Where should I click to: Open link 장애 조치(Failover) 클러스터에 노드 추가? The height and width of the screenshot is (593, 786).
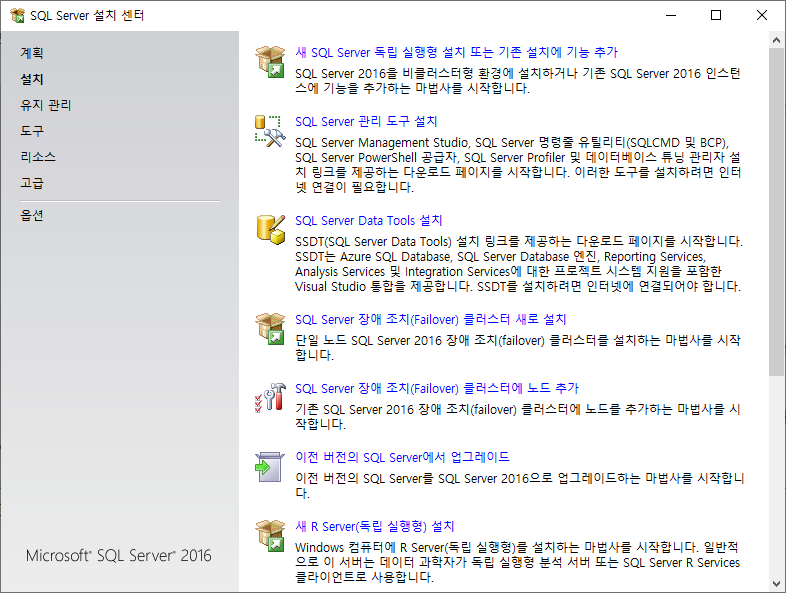tap(437, 388)
